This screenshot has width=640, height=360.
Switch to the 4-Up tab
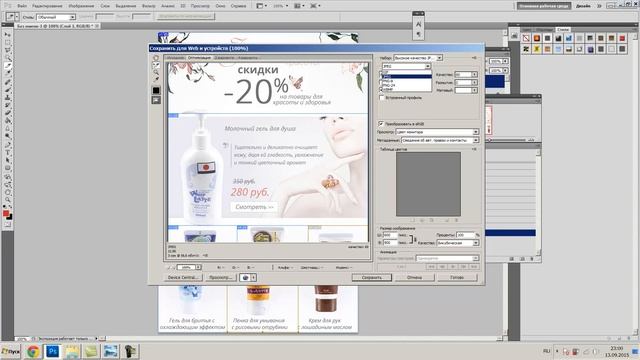tap(248, 58)
